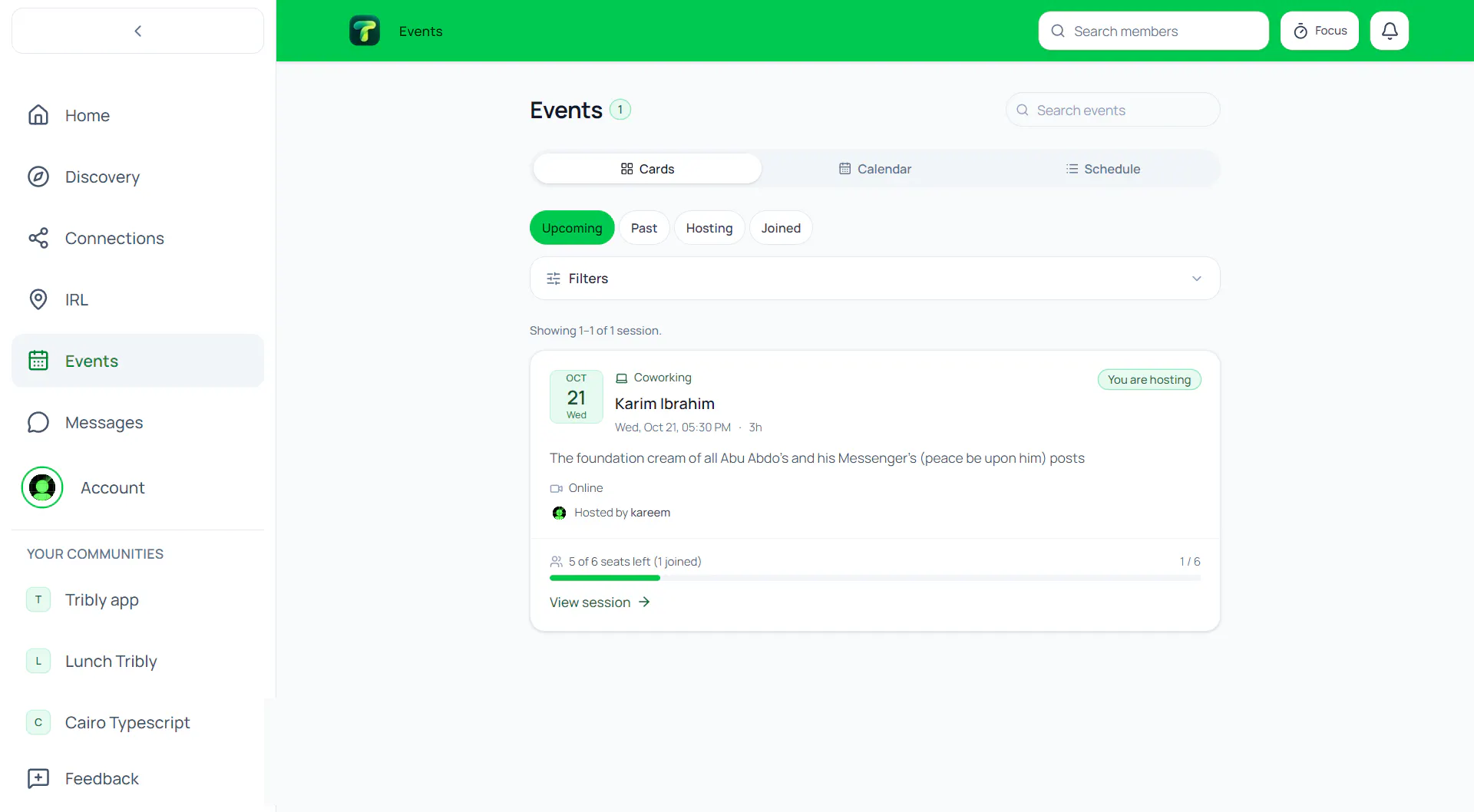Screen dimensions: 1474x812
Task: Open the Karim Ibrahim event title
Action: coord(665,404)
